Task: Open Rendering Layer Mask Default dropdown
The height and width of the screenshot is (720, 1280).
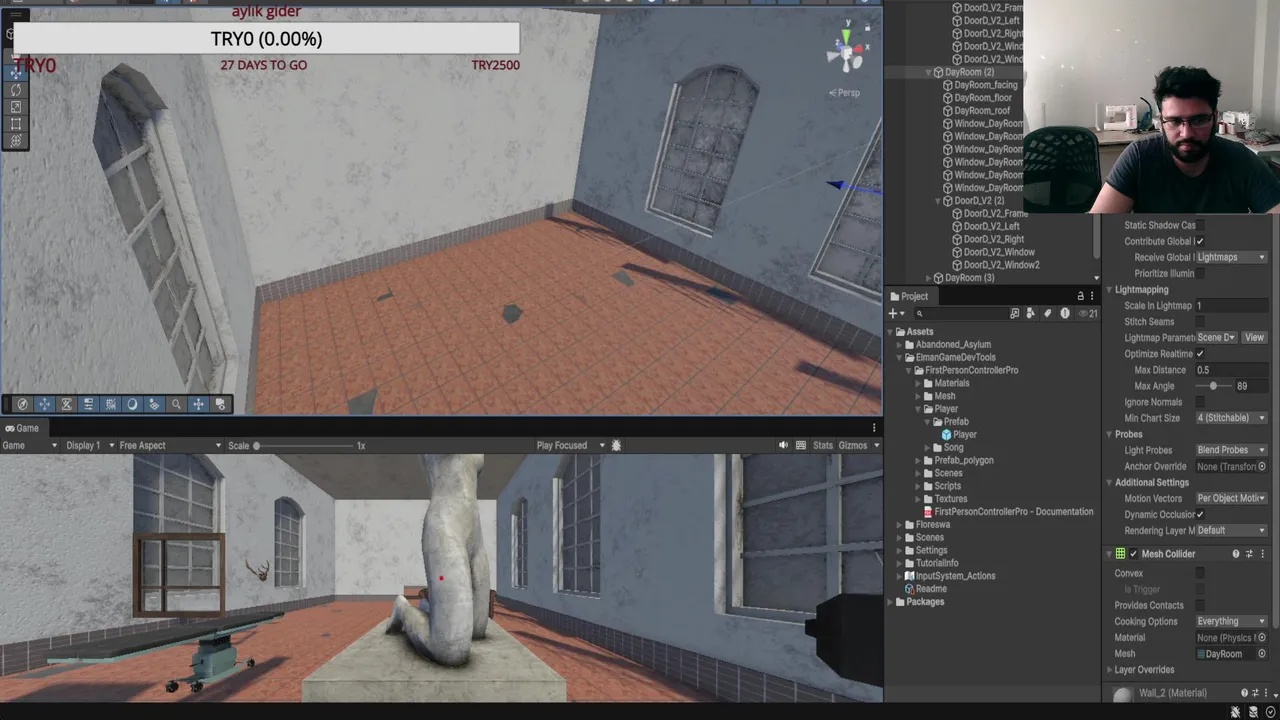Action: pyautogui.click(x=1232, y=530)
